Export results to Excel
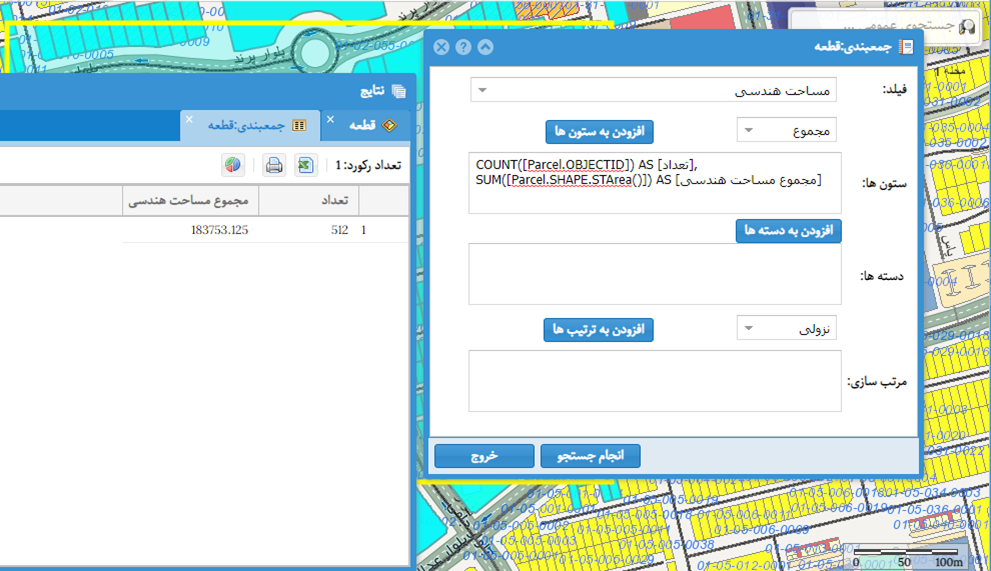The height and width of the screenshot is (571, 991). (305, 165)
